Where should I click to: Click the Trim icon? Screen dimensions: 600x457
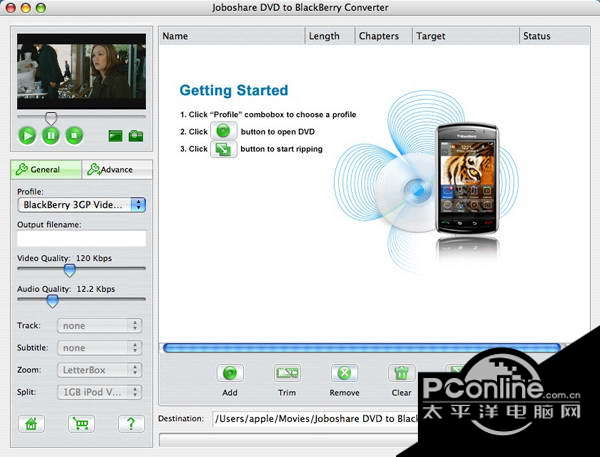287,373
